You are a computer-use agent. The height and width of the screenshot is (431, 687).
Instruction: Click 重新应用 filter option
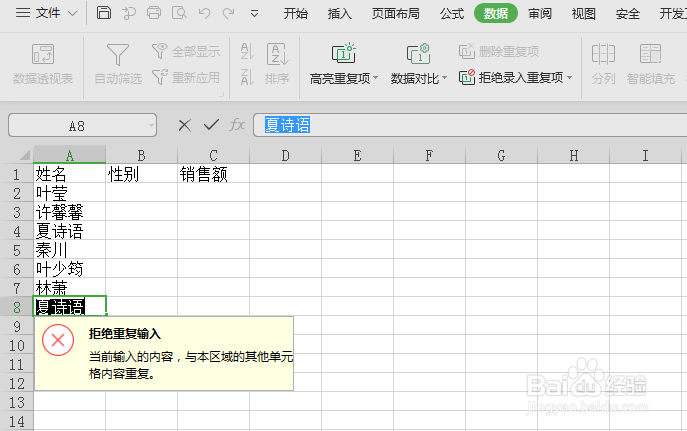[186, 78]
